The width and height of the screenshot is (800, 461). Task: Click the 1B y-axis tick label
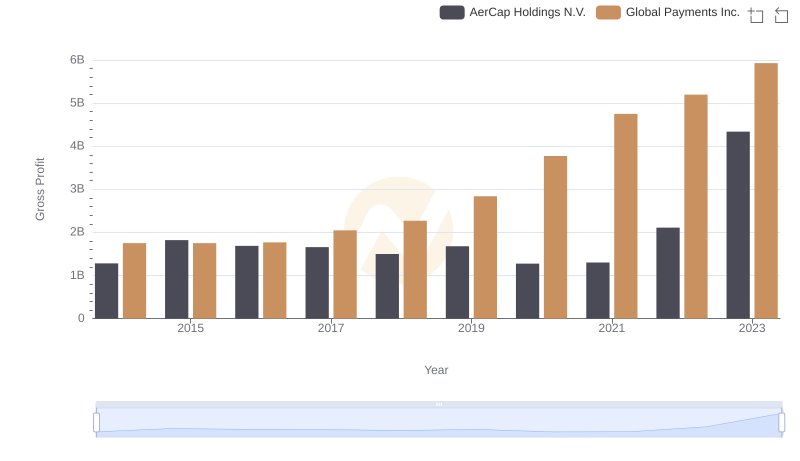point(77,275)
